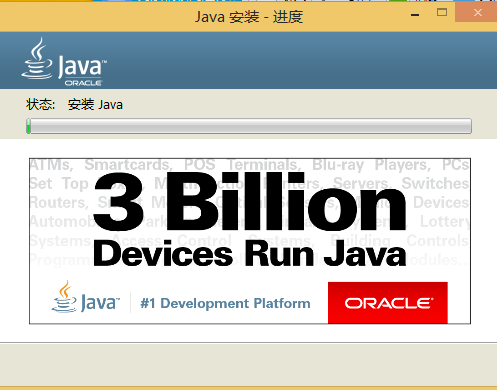Minimize the Java installer window
Screen dimensions: 497x390
click(415, 14)
